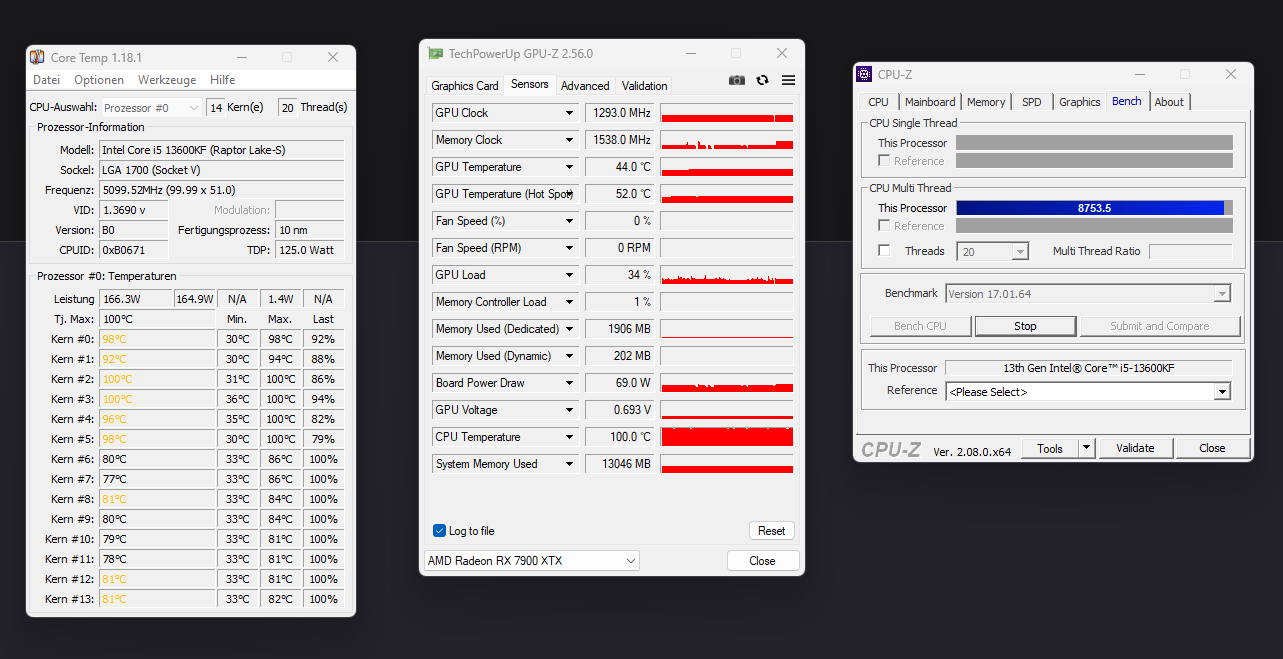Click the GPU Load sensor graph
The image size is (1283, 659).
727,275
